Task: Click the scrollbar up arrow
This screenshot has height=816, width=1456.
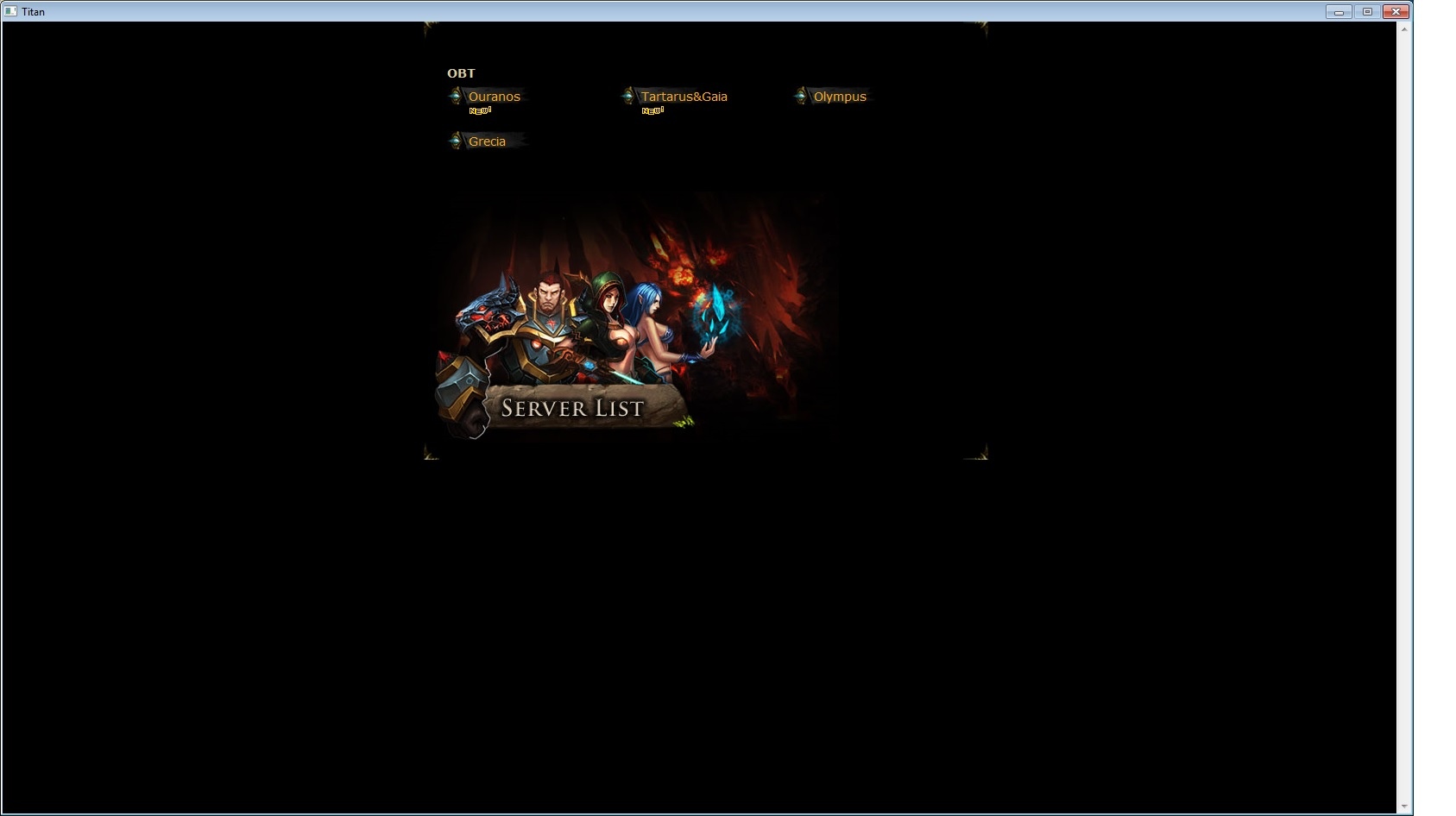Action: click(x=1404, y=29)
